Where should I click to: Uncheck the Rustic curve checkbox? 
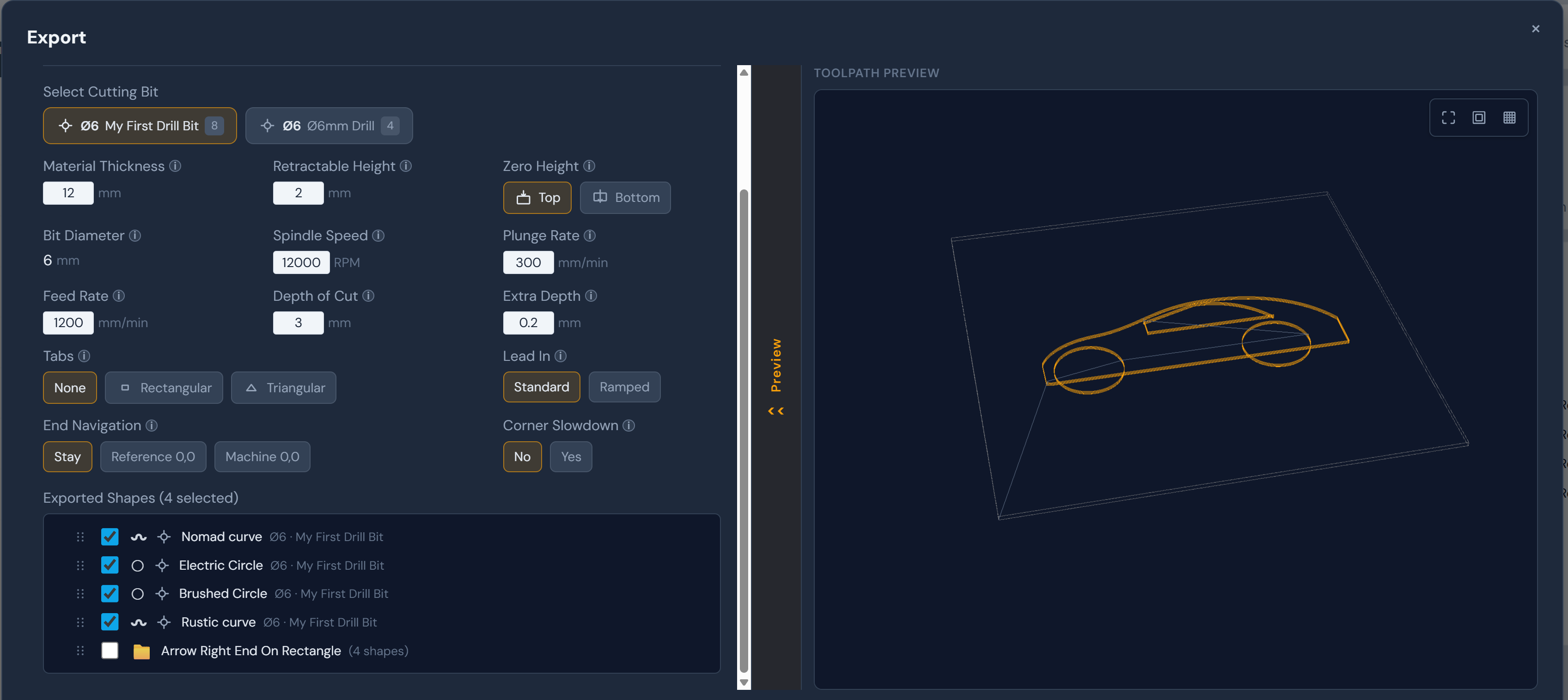110,622
